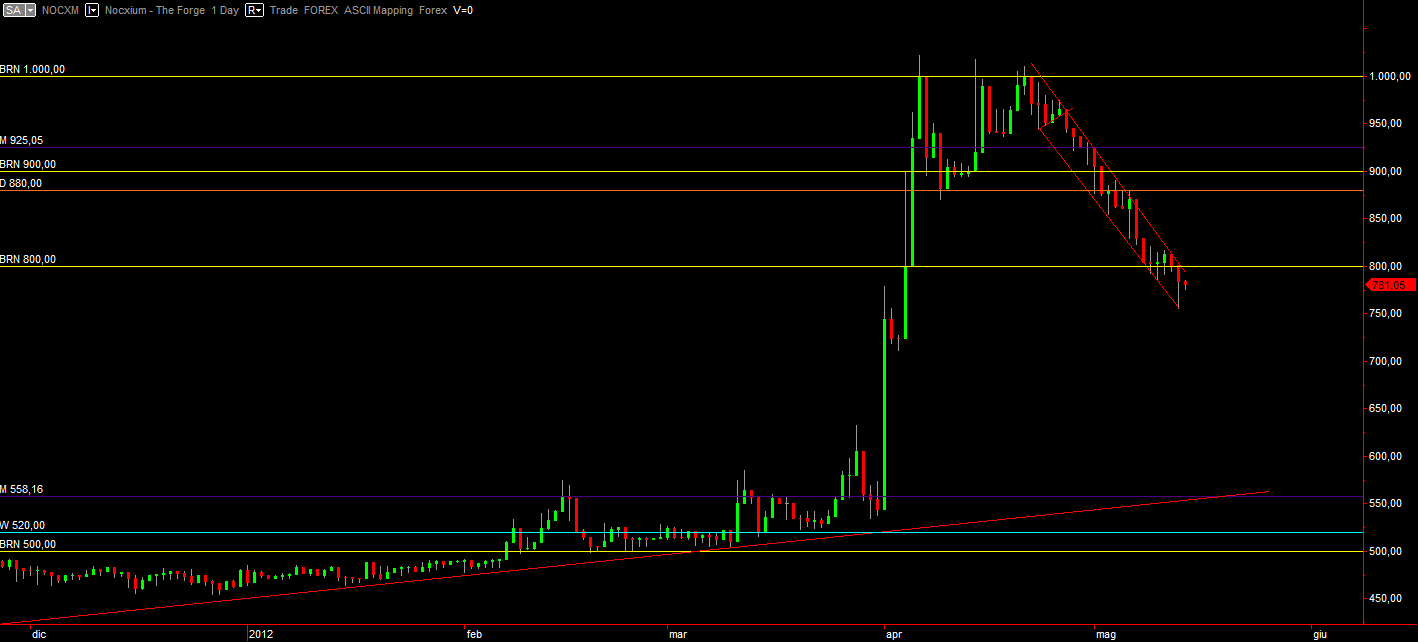Click the 2012 marker on time axis
This screenshot has width=1418, height=642.
point(259,634)
